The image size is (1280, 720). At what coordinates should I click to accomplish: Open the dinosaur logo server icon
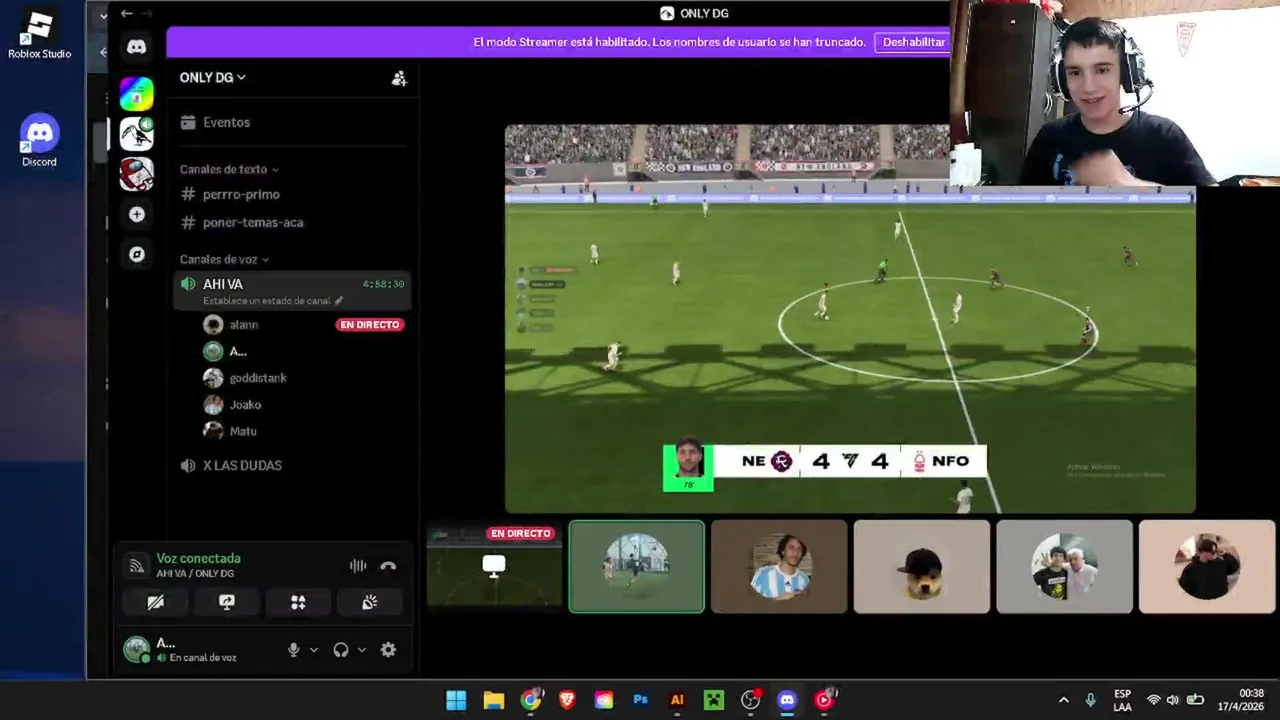pyautogui.click(x=137, y=134)
